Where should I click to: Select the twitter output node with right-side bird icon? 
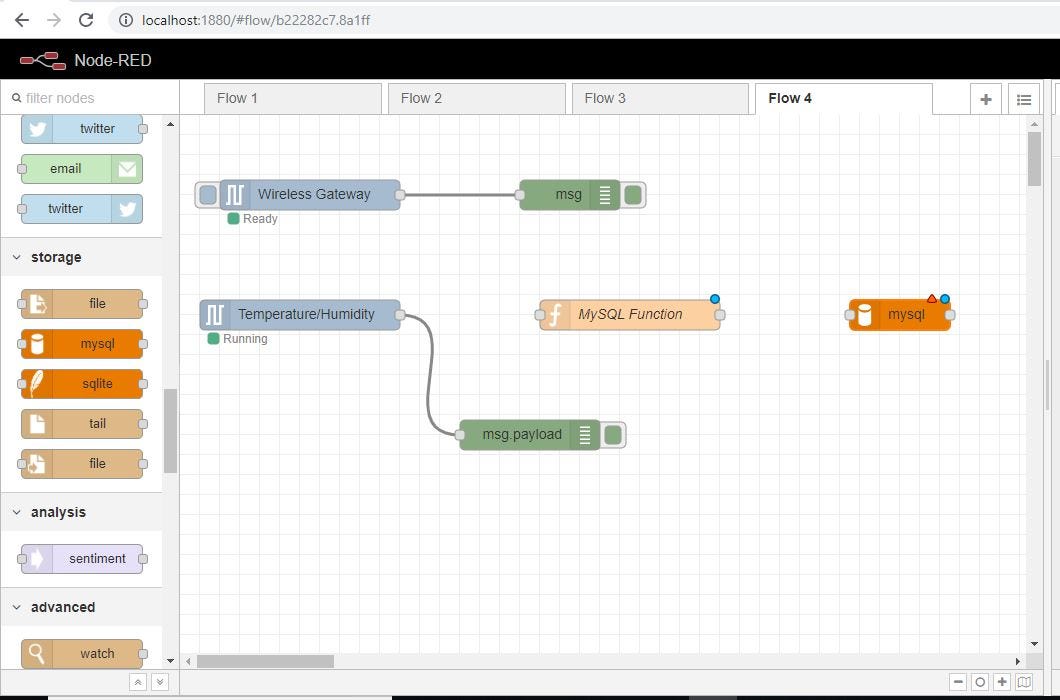(82, 208)
